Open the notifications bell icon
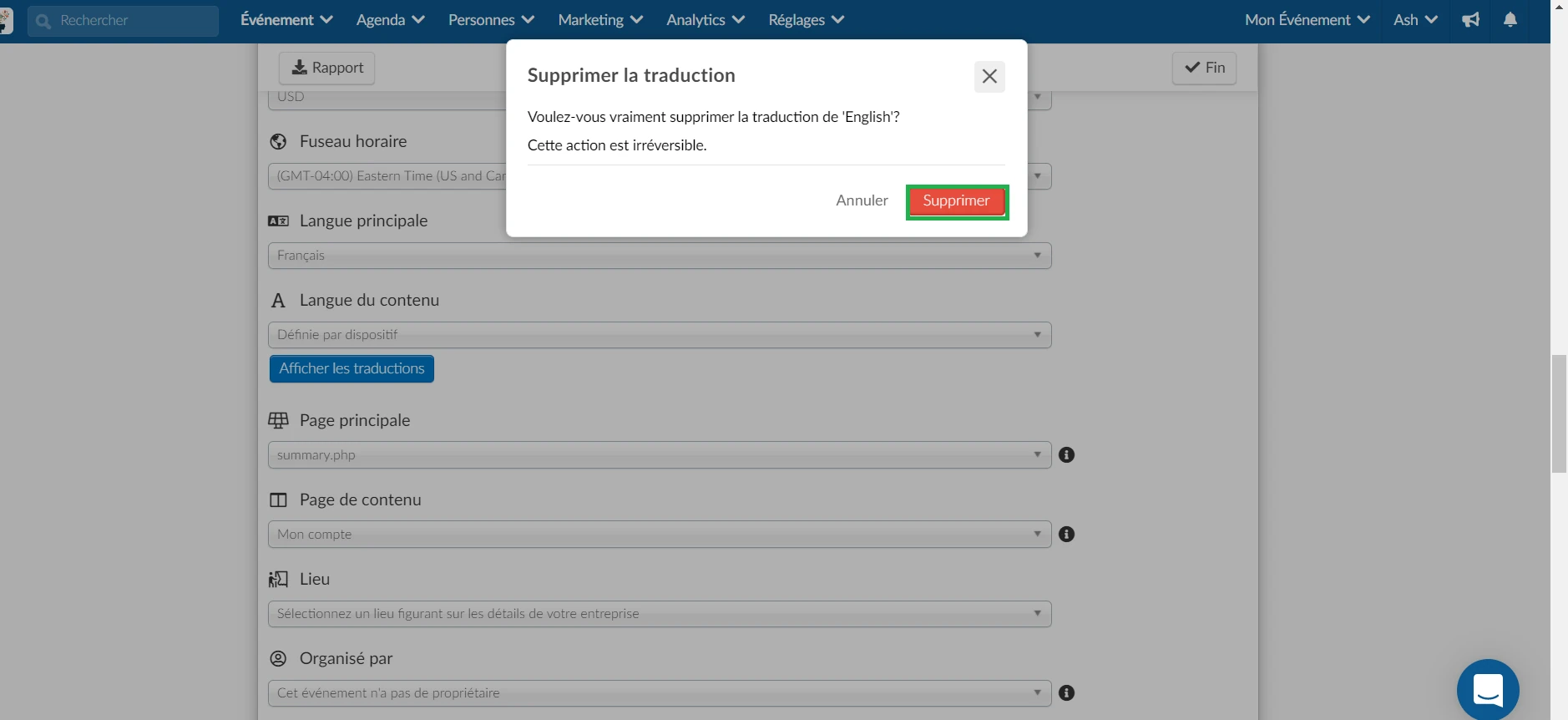 pos(1510,20)
